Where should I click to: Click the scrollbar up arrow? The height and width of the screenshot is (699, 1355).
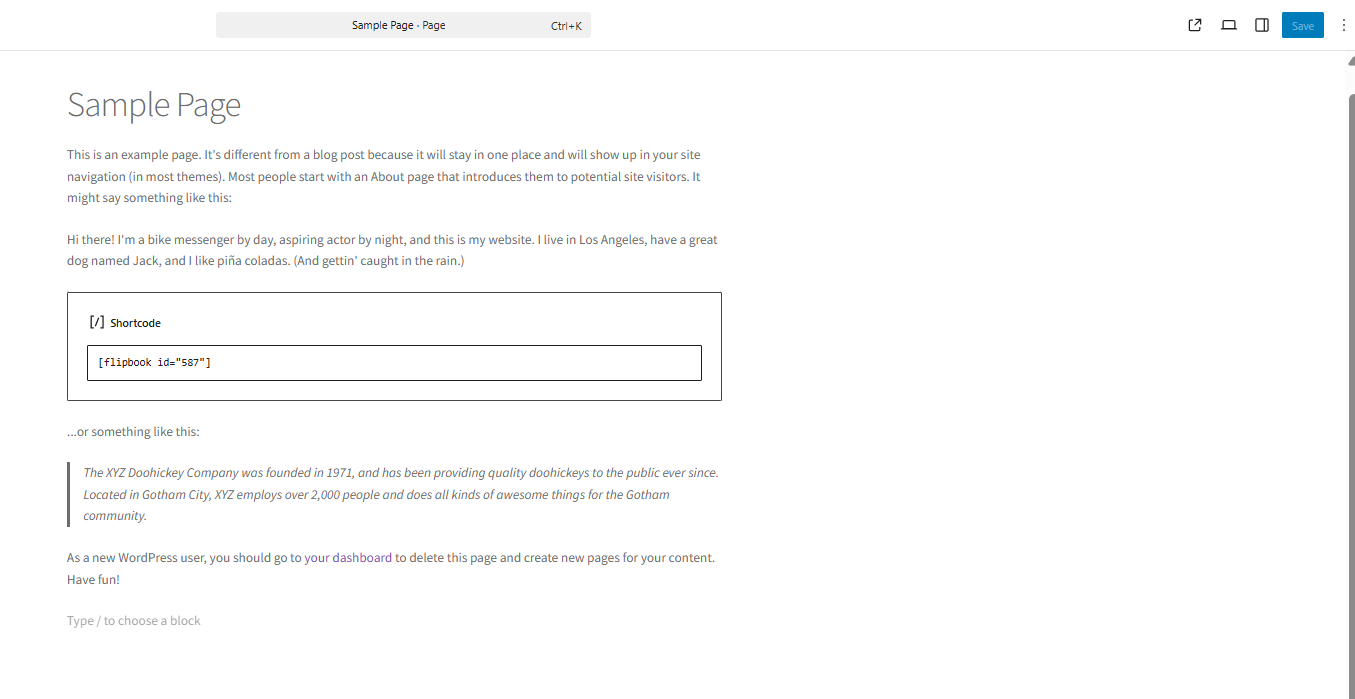1350,60
